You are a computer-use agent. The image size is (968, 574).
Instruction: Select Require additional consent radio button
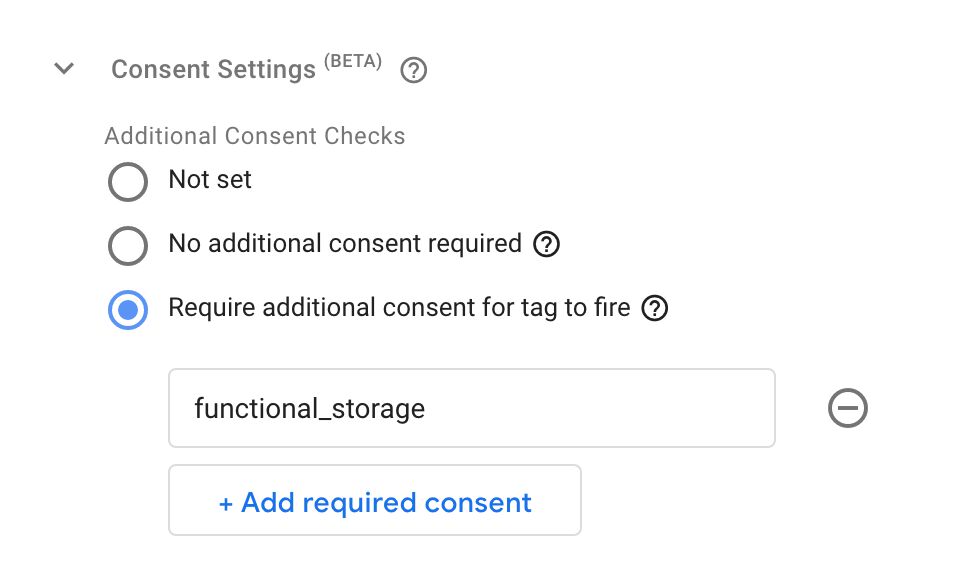point(128,310)
